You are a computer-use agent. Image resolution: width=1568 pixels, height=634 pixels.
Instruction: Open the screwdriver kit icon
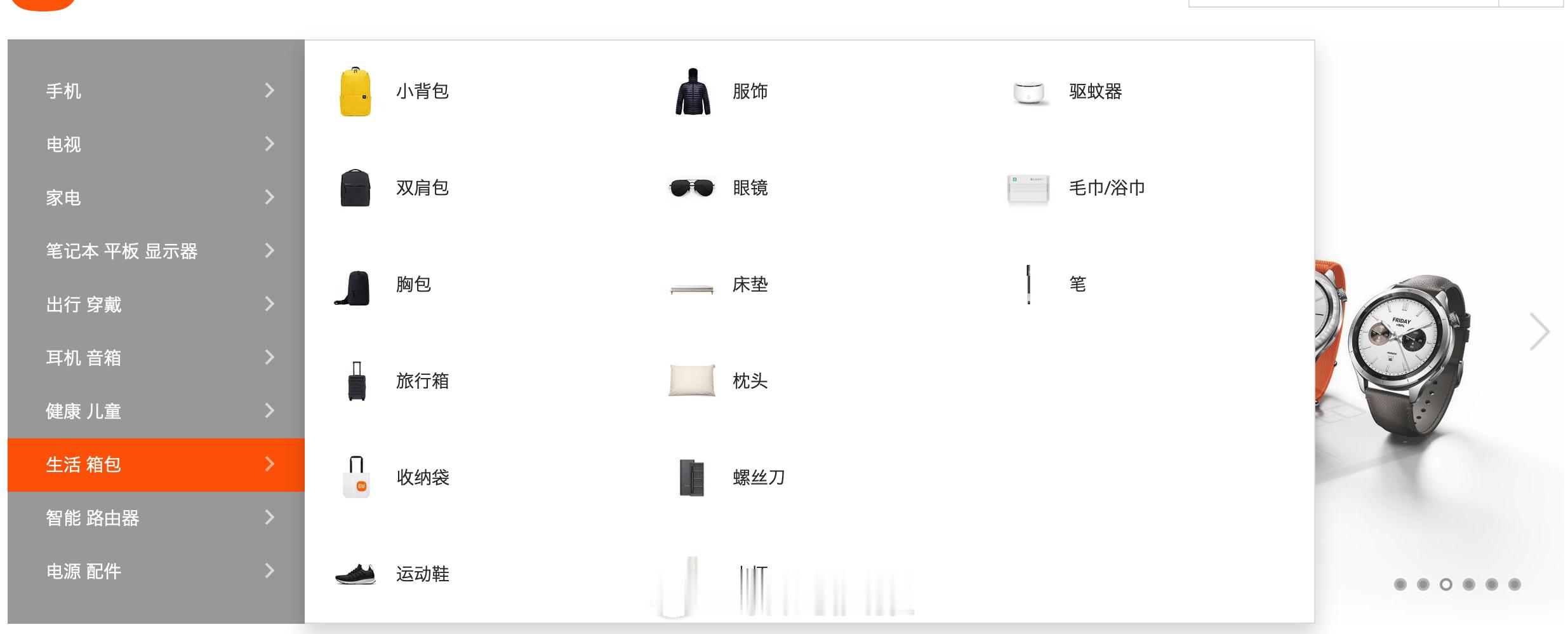pos(692,478)
